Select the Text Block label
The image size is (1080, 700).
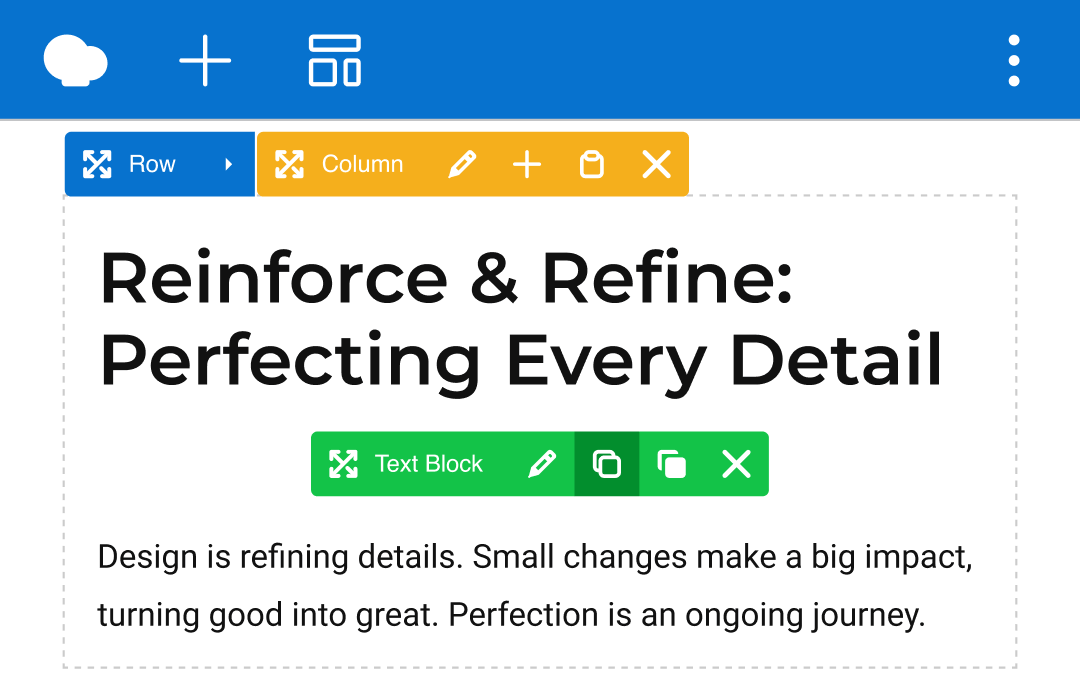[x=428, y=464]
